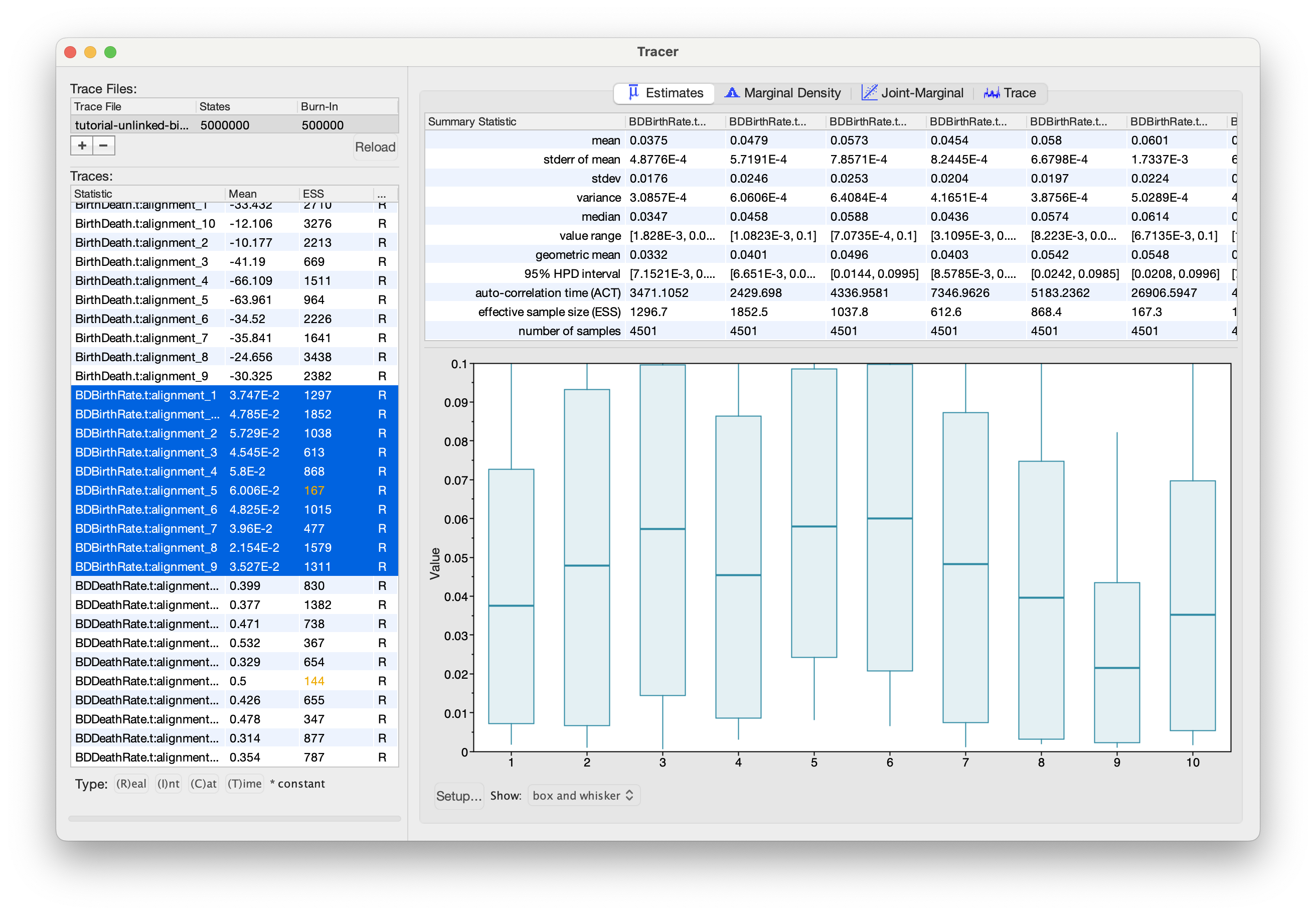The image size is (1316, 915).
Task: Select the BDBirthRate.t:alignment_6 trace
Action: pos(234,510)
